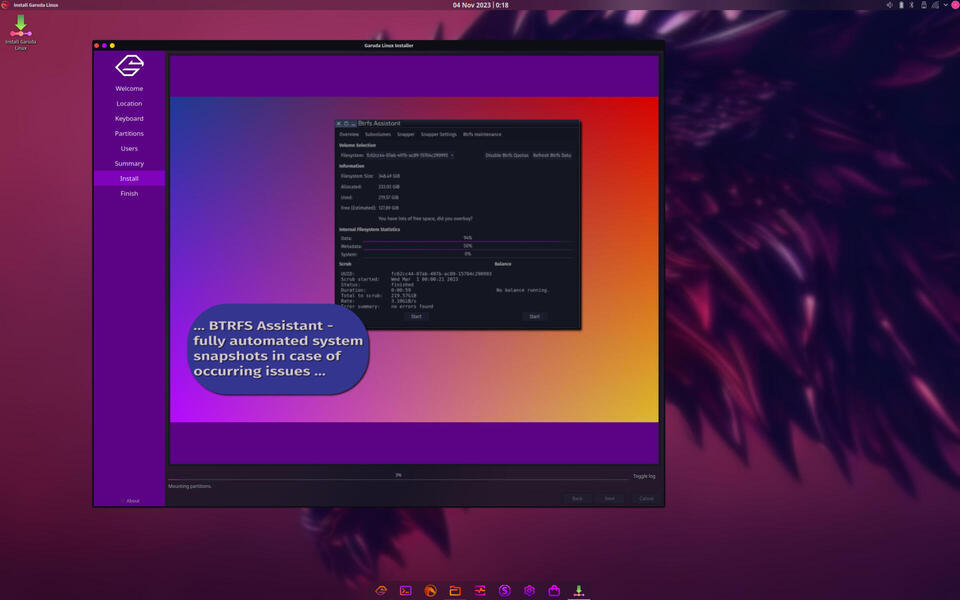Image resolution: width=960 pixels, height=600 pixels.
Task: Click the BTRFS Assistant caption bubble
Action: click(x=279, y=349)
